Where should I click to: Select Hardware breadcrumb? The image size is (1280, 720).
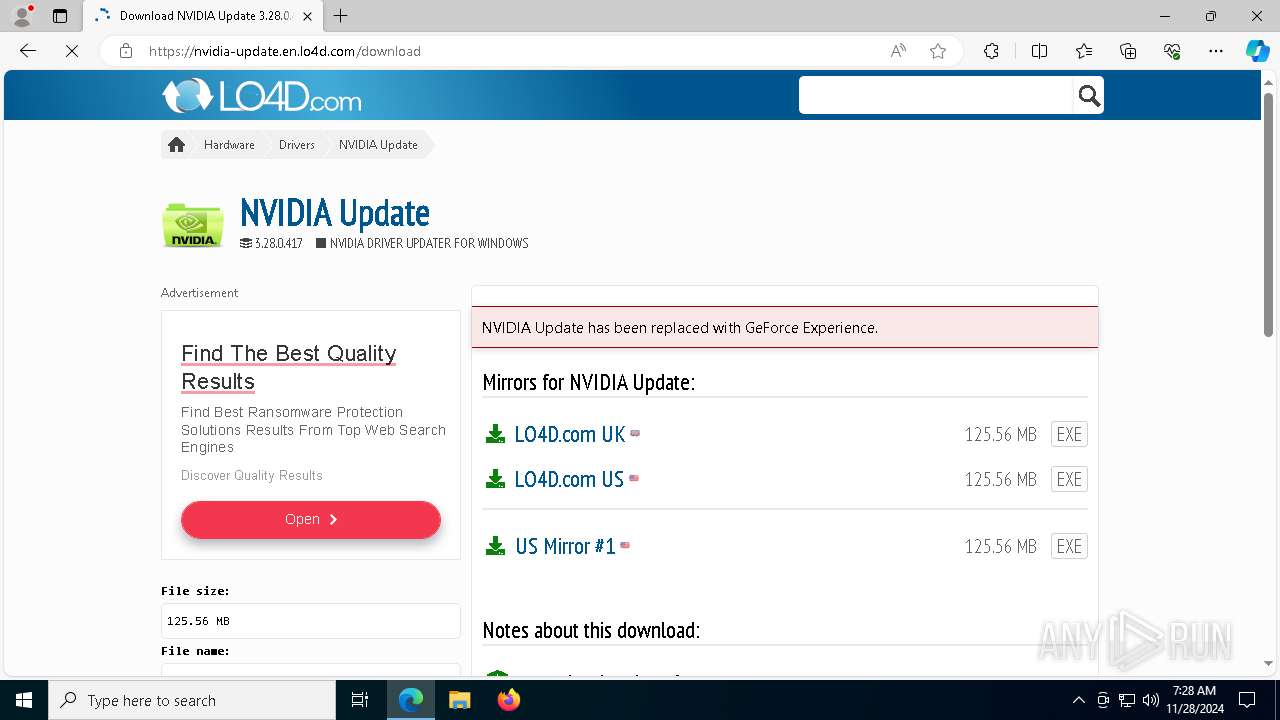229,145
